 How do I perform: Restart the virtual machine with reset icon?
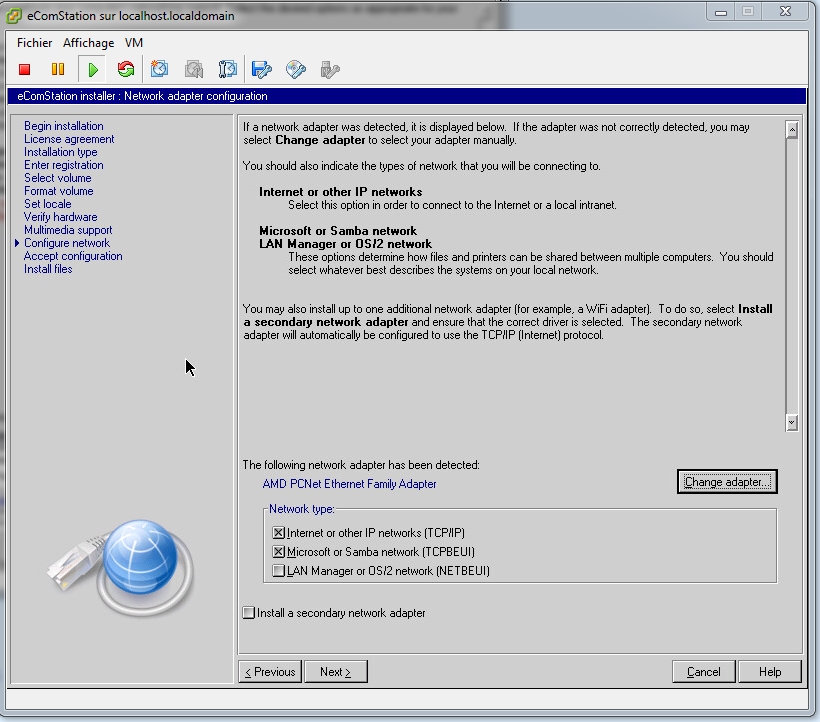pyautogui.click(x=125, y=69)
